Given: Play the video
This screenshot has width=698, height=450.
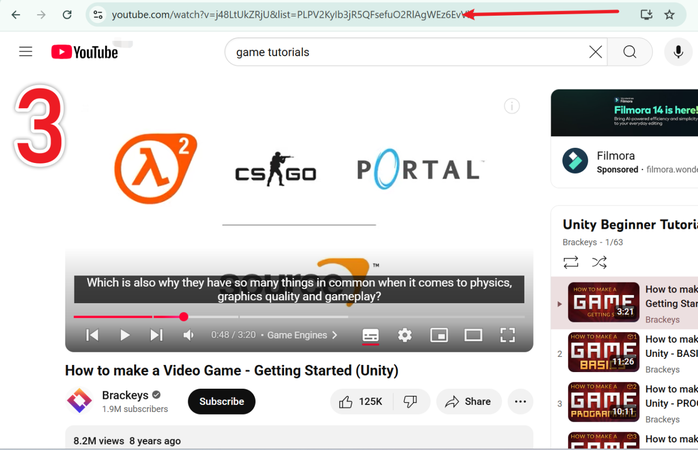Looking at the screenshot, I should click(x=125, y=335).
